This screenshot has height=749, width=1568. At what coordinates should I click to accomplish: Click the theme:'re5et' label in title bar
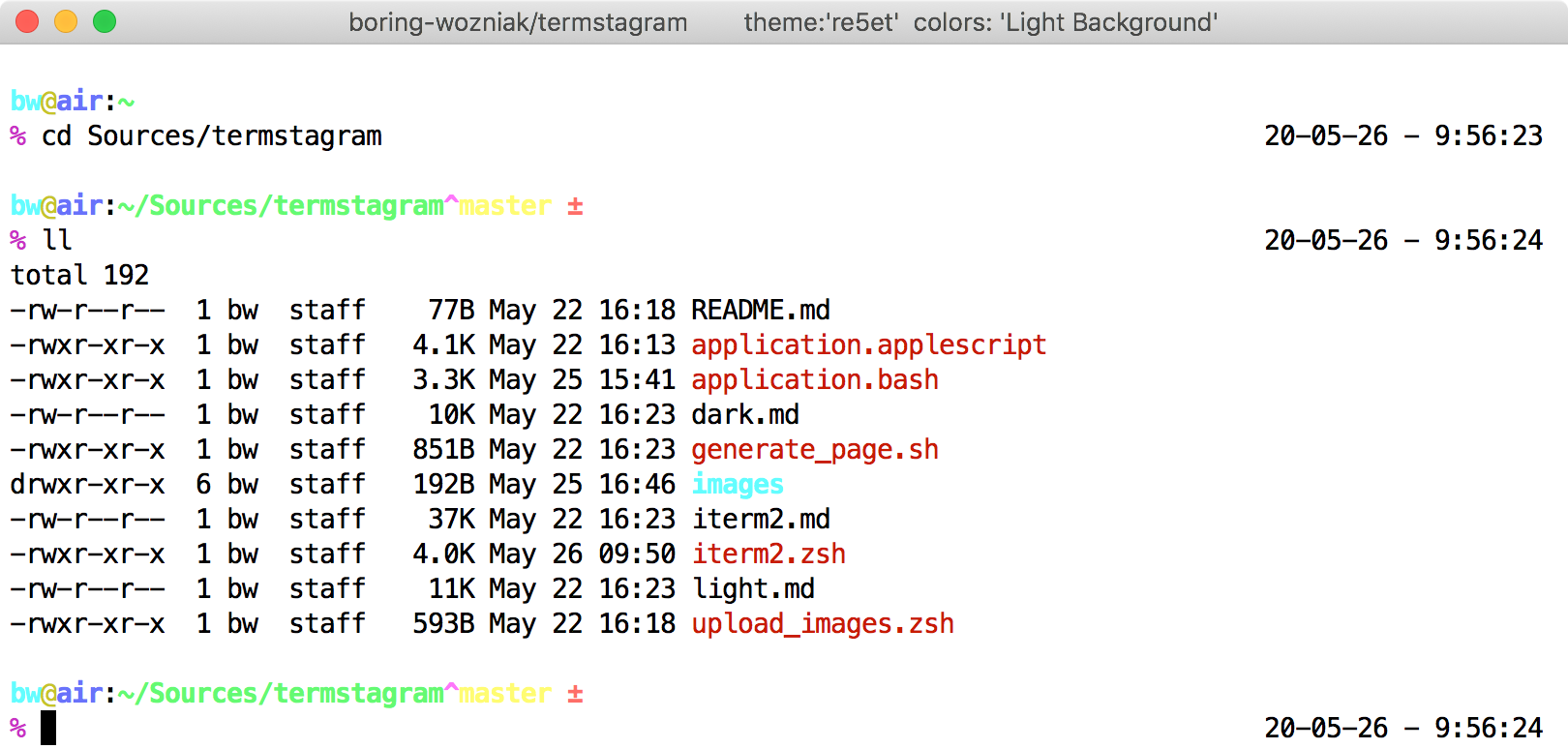click(x=820, y=22)
